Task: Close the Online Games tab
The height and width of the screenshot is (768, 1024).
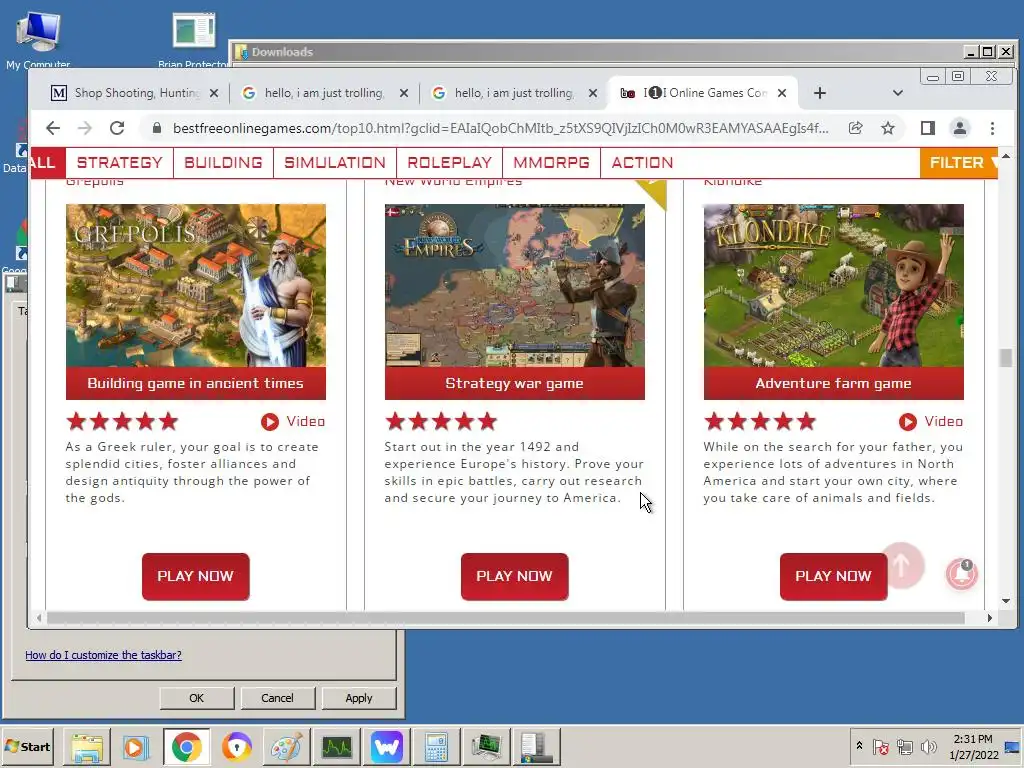Action: [782, 93]
